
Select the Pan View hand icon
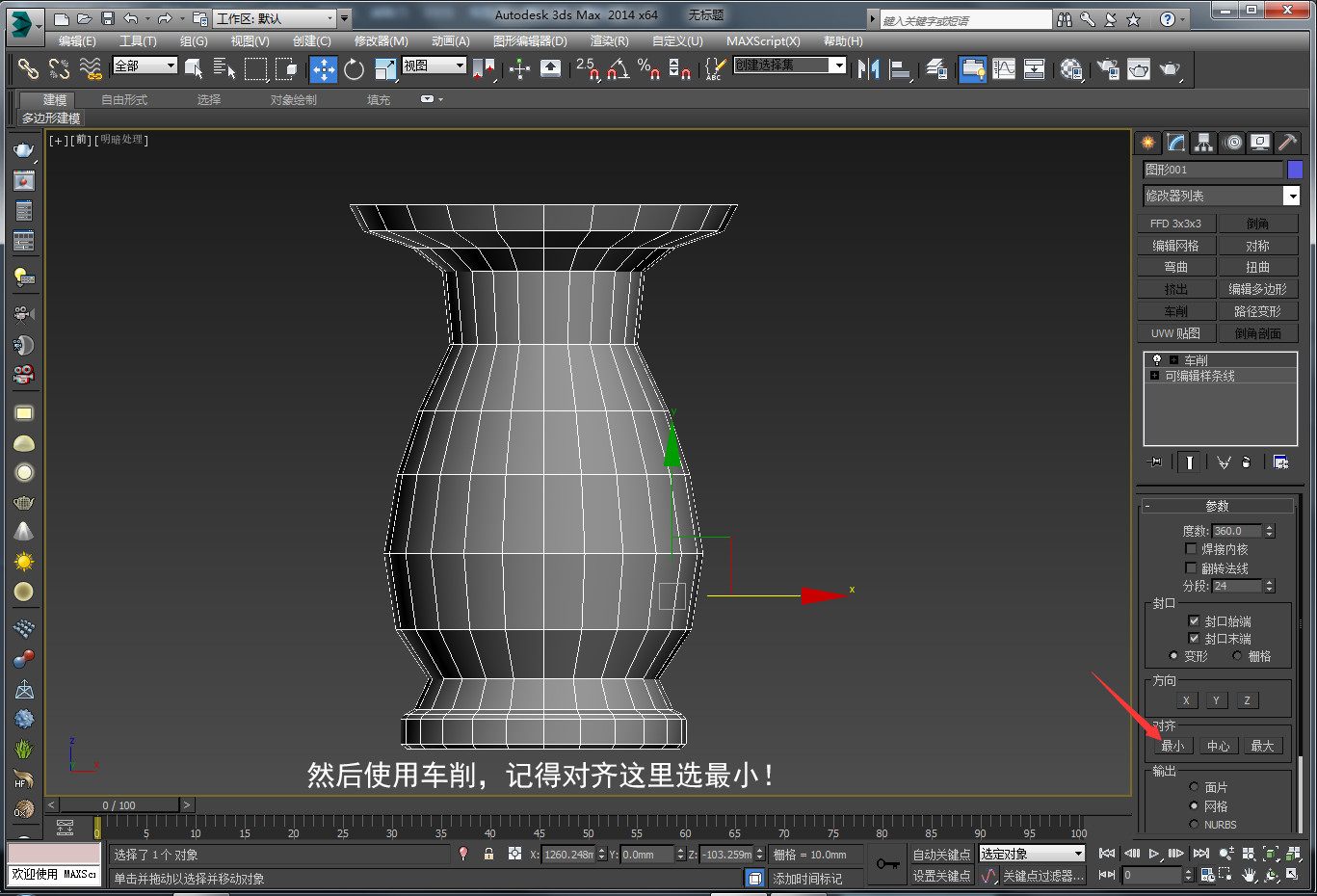[x=1248, y=875]
